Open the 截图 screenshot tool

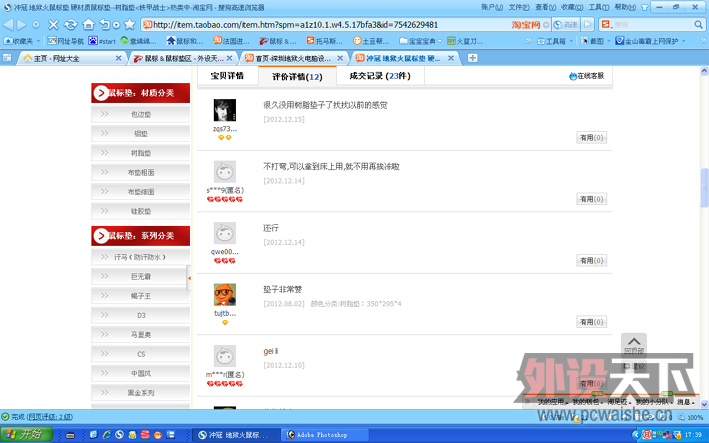pos(593,41)
